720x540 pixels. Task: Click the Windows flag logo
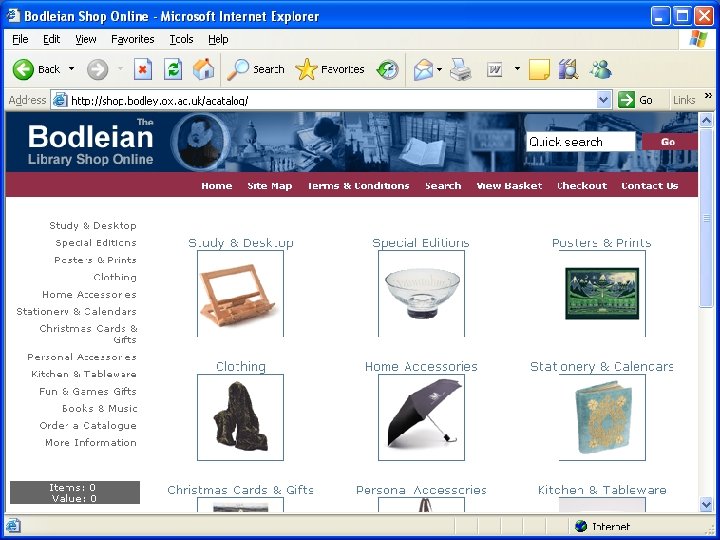pos(698,39)
